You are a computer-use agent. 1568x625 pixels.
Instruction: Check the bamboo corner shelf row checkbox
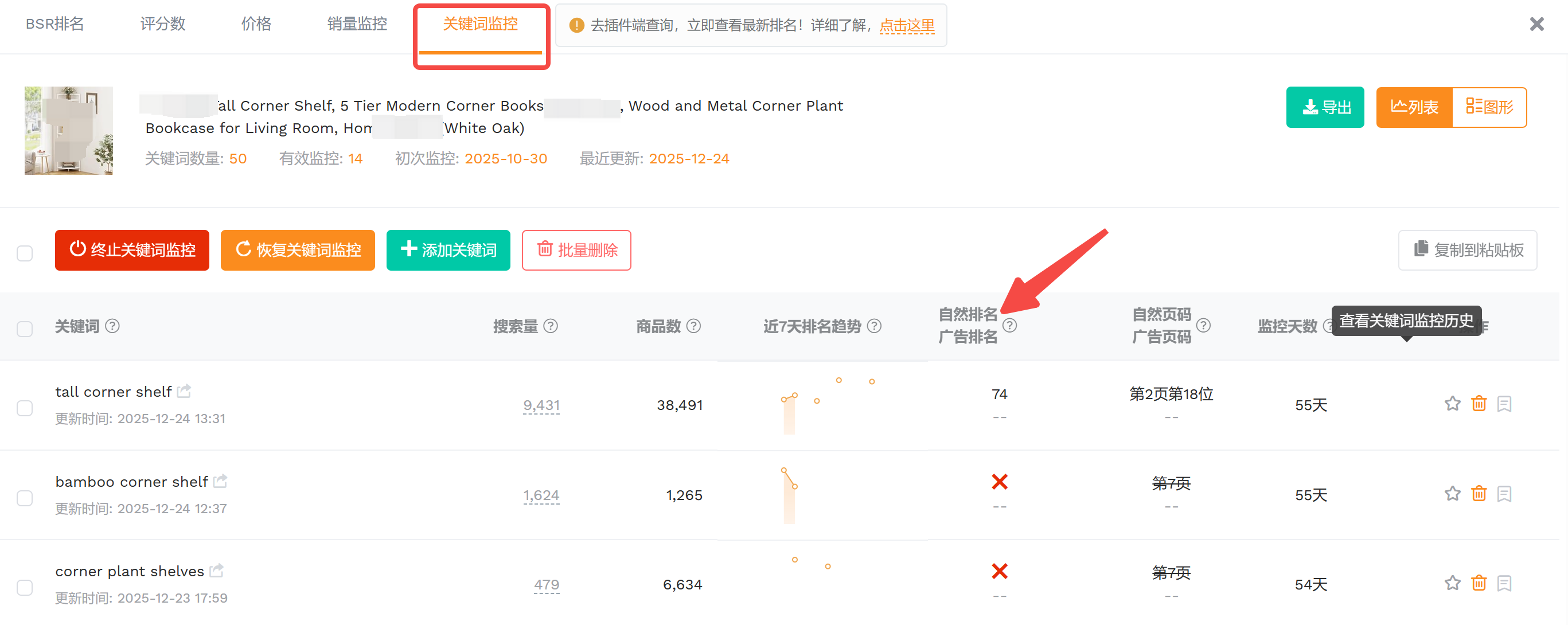pyautogui.click(x=25, y=498)
